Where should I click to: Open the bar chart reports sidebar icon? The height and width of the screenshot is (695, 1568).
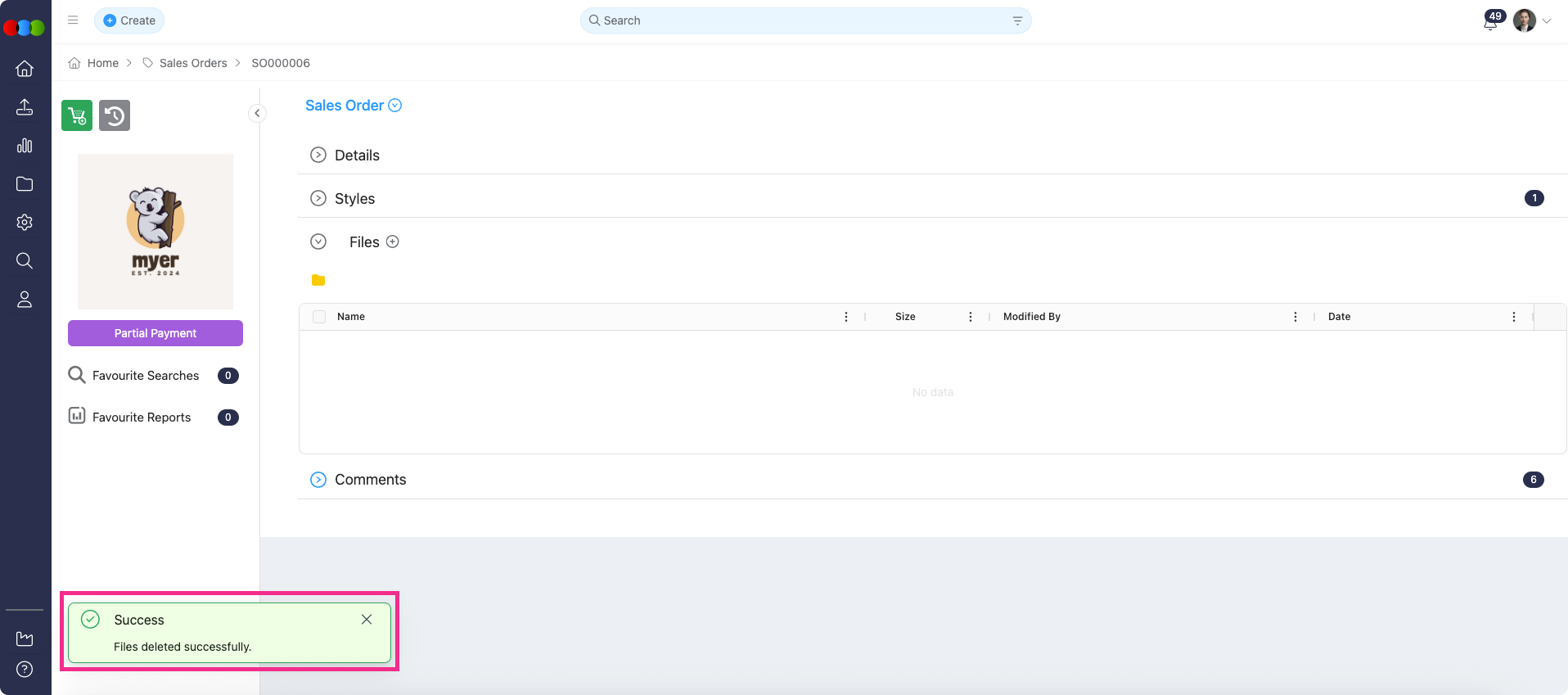point(25,146)
